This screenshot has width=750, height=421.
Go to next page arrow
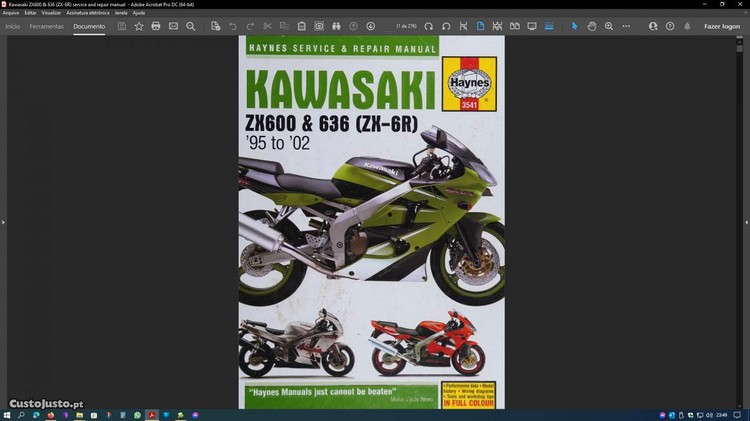pos(371,26)
